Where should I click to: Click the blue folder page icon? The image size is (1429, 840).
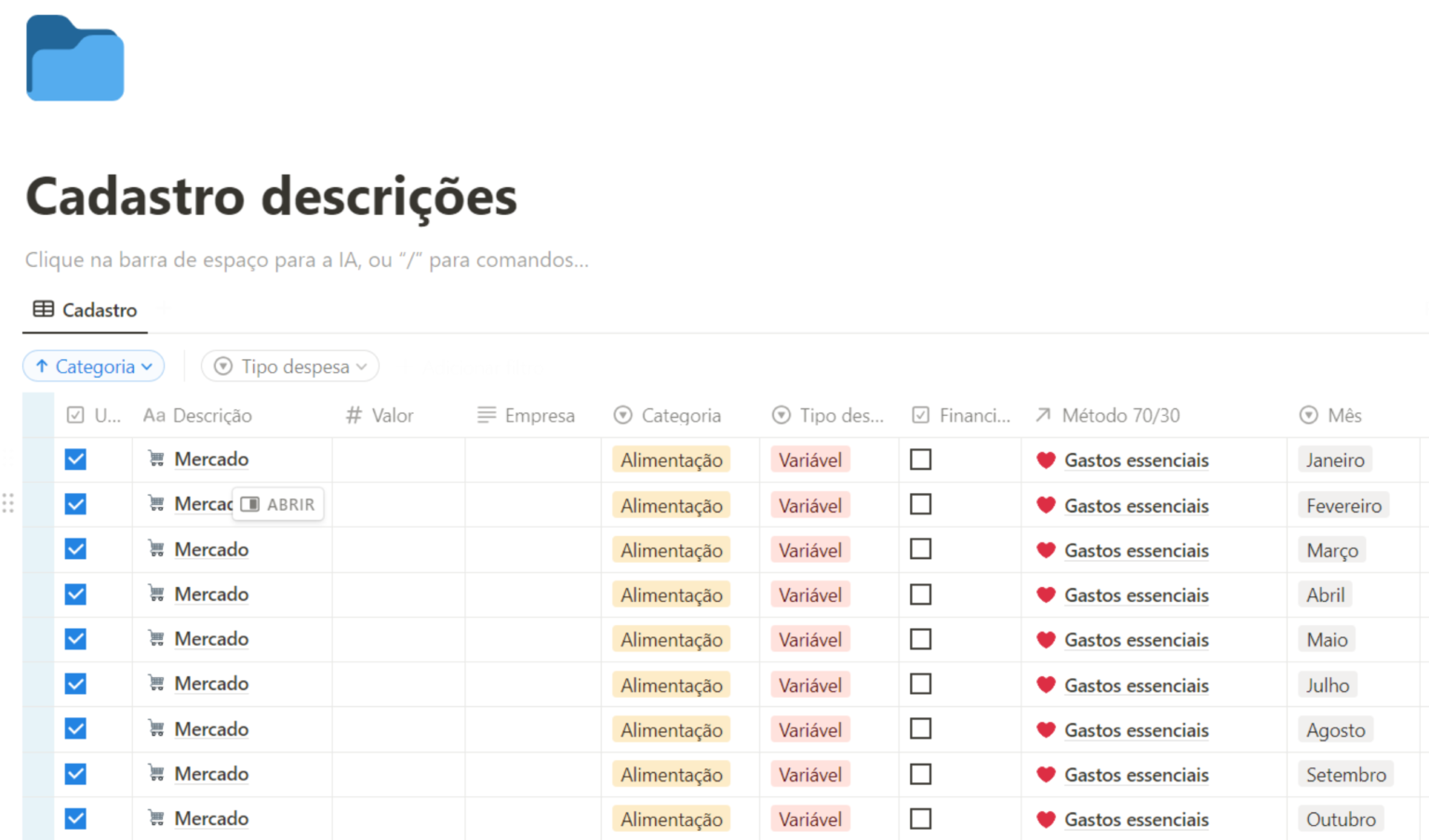(75, 58)
